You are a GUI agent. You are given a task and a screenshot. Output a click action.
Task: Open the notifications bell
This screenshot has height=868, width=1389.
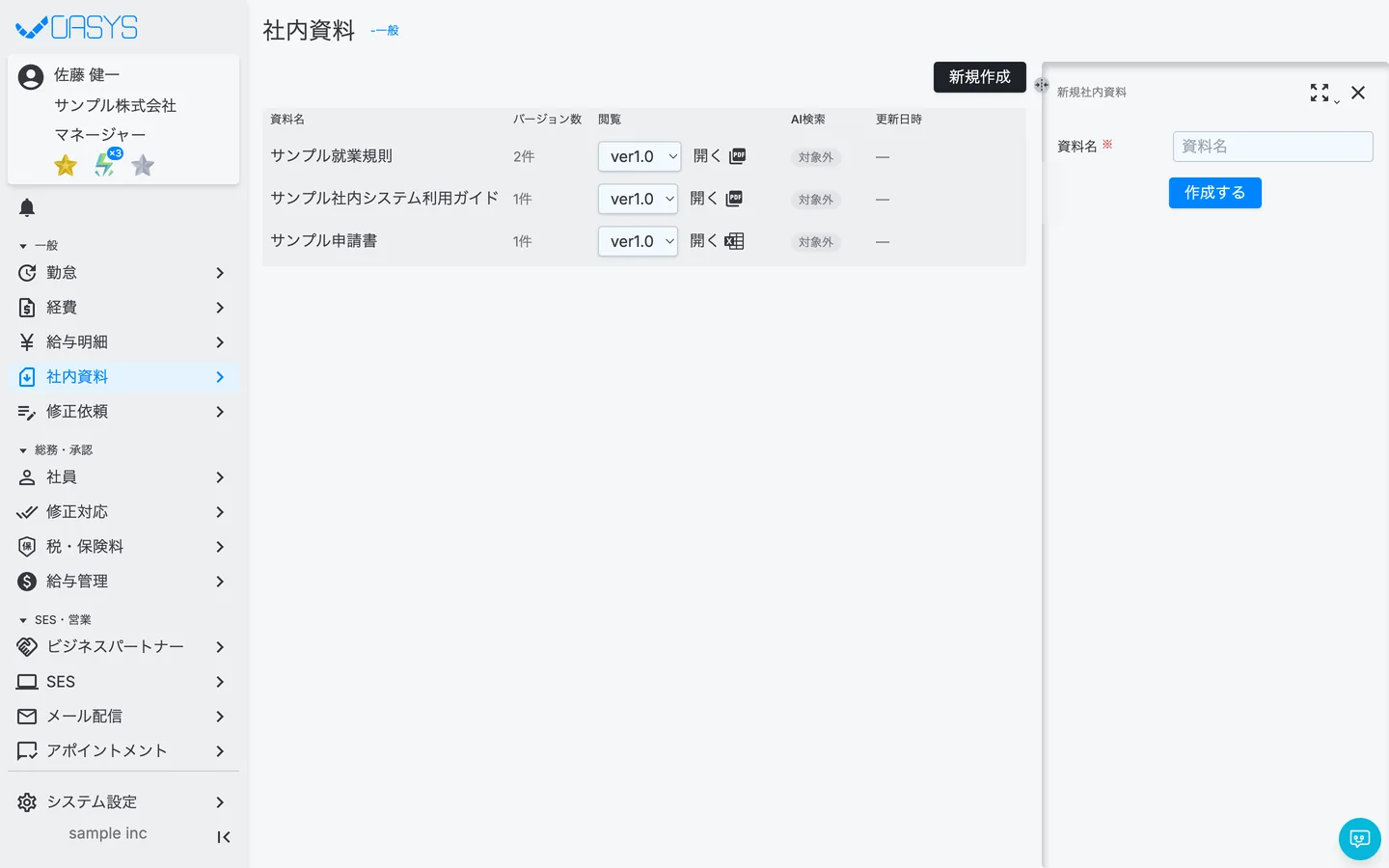tap(27, 207)
